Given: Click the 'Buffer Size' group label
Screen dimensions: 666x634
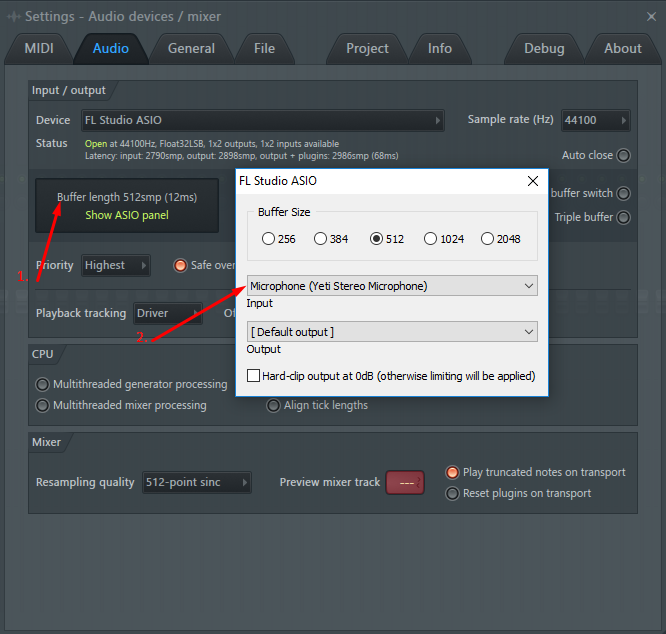Looking at the screenshot, I should click(284, 212).
